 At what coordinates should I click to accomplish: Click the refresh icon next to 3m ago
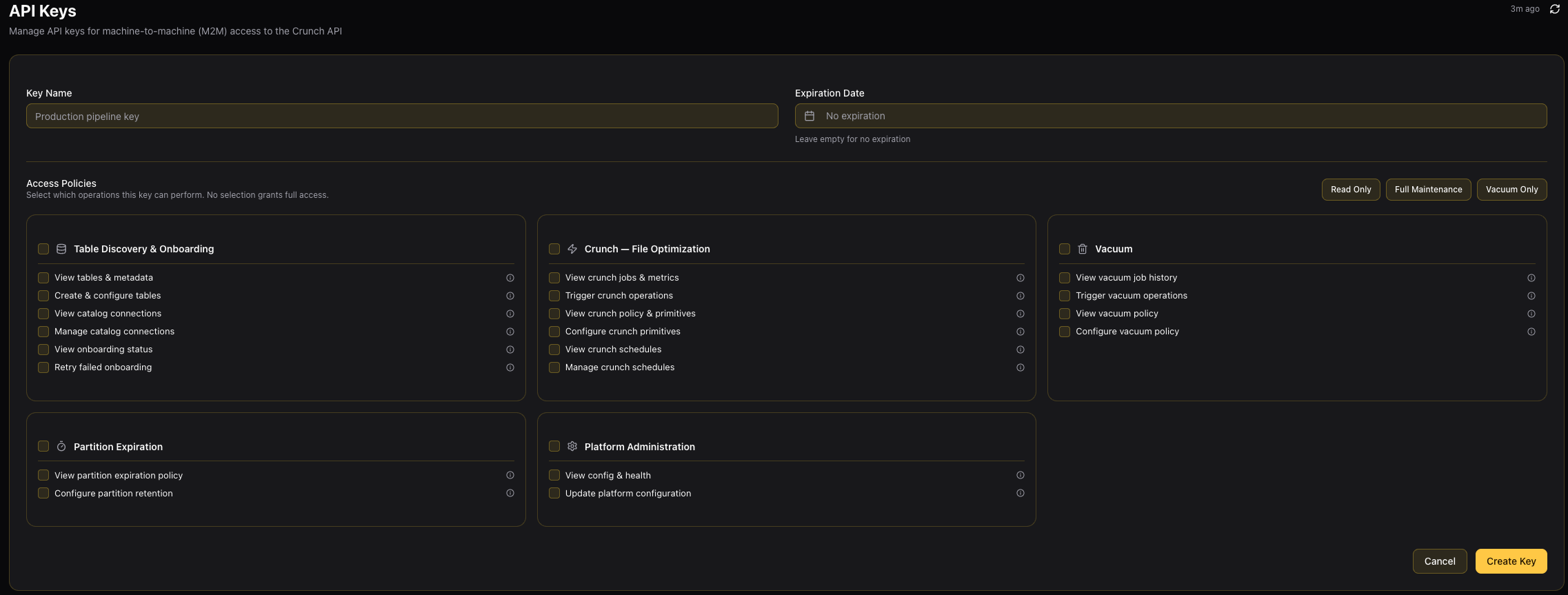pyautogui.click(x=1554, y=9)
